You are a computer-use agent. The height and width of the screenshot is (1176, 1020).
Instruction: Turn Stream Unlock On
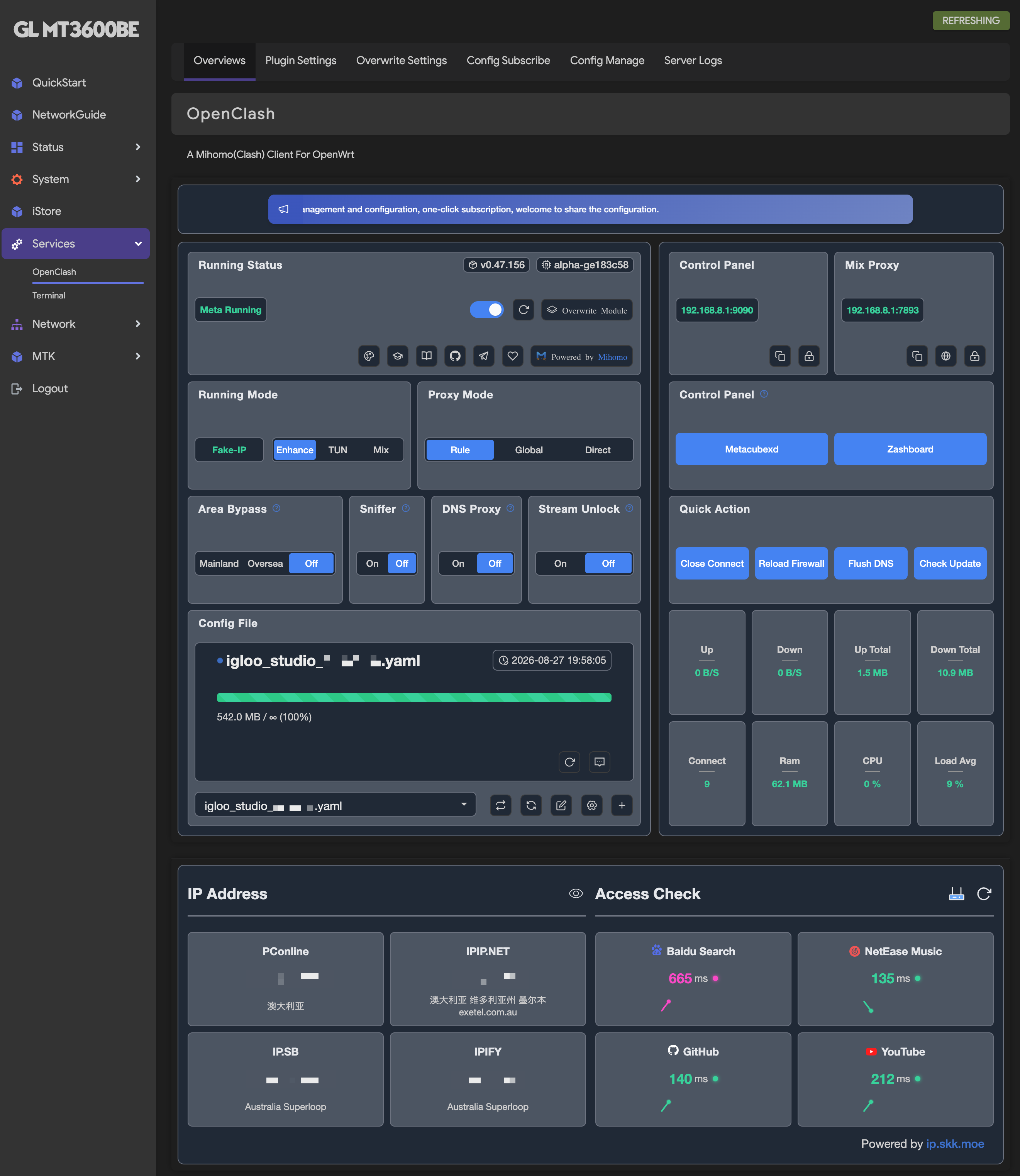[560, 564]
